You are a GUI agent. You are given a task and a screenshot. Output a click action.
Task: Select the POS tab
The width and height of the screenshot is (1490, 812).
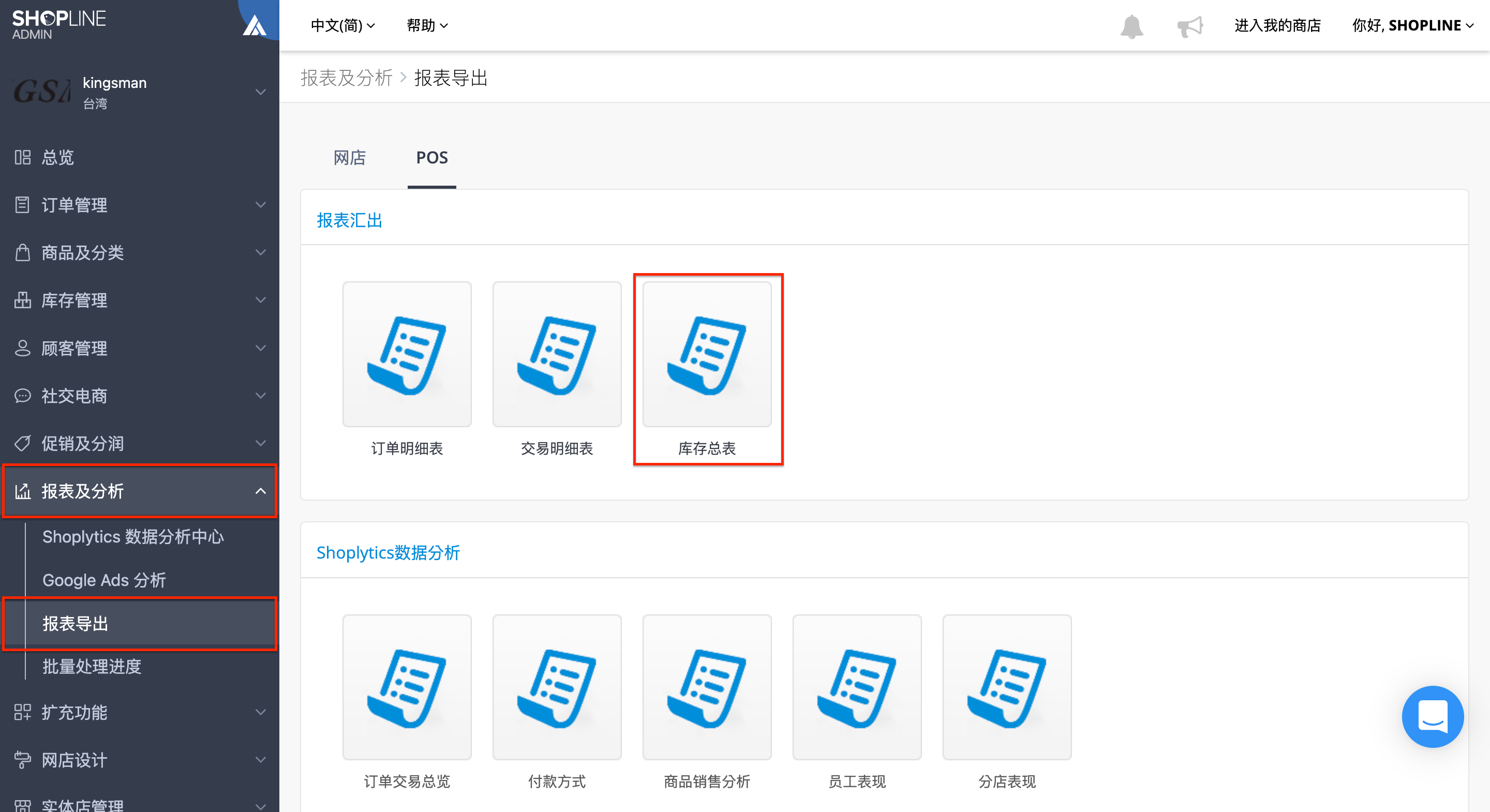[x=432, y=157]
